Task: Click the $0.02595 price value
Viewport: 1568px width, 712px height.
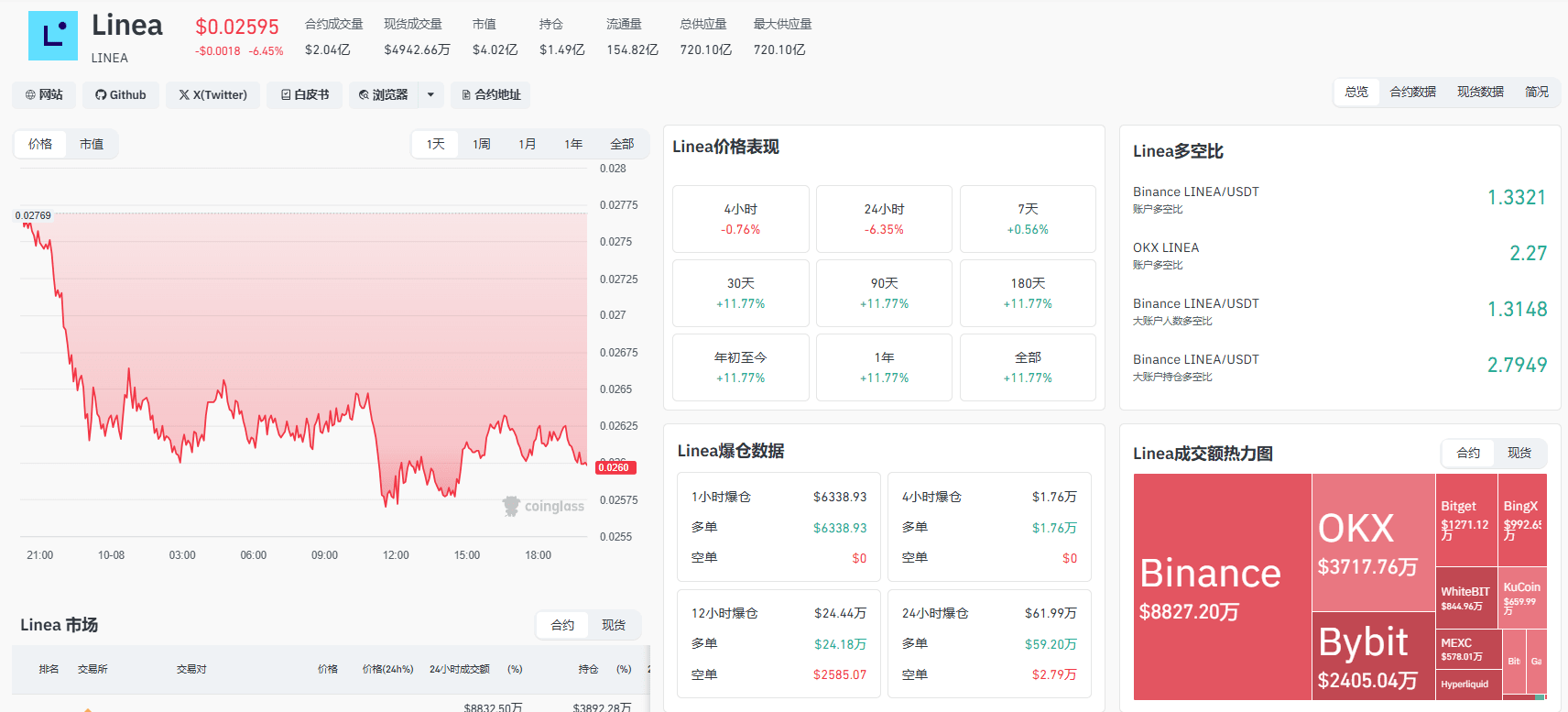Action: [x=237, y=27]
